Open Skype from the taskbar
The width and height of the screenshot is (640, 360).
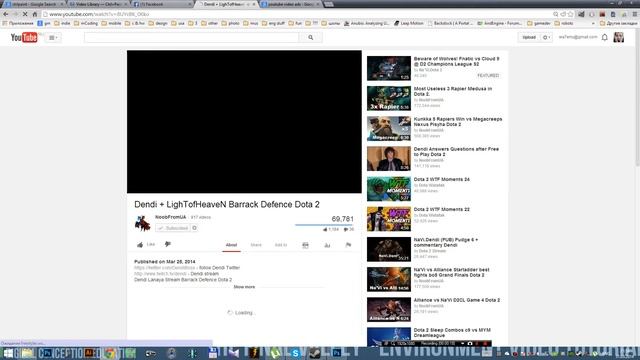click(x=295, y=353)
